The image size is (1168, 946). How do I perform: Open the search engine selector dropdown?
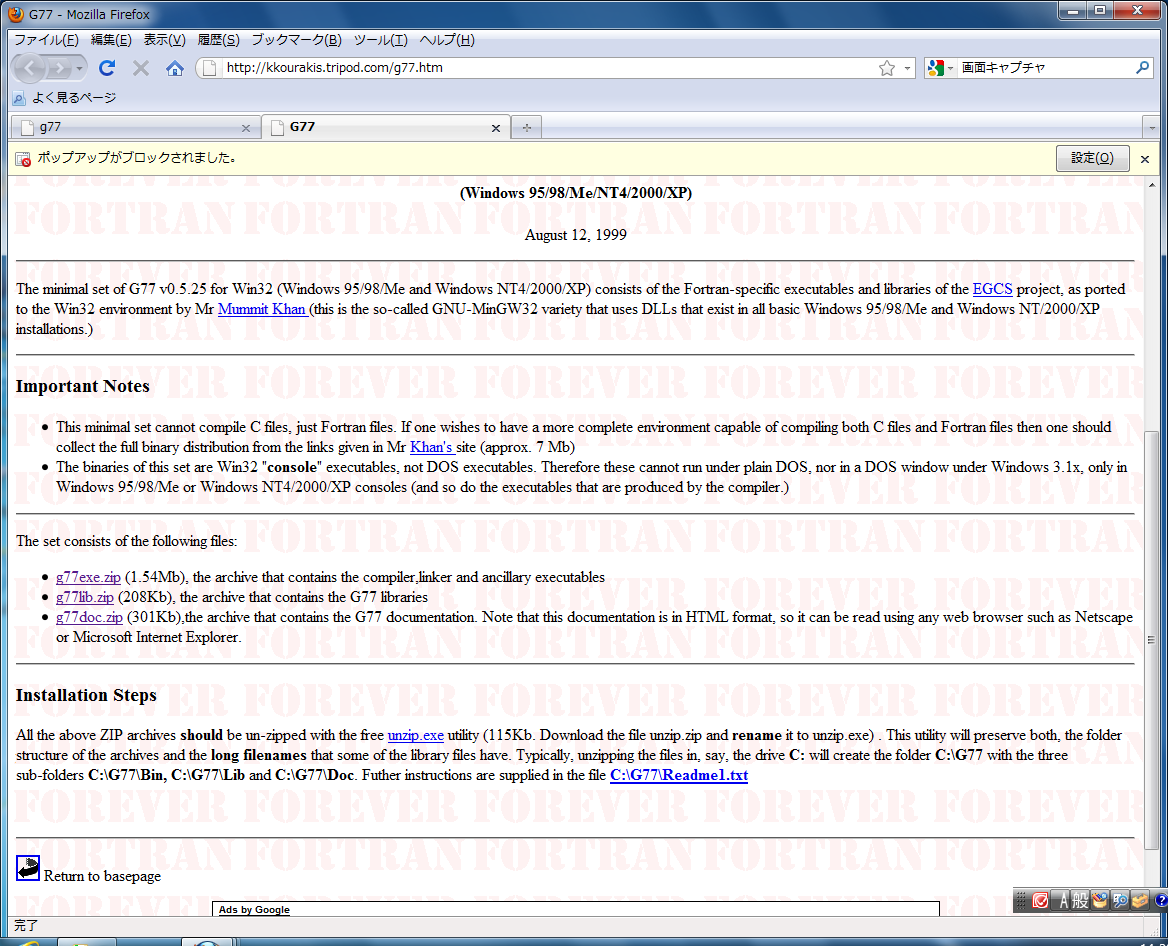pos(940,68)
